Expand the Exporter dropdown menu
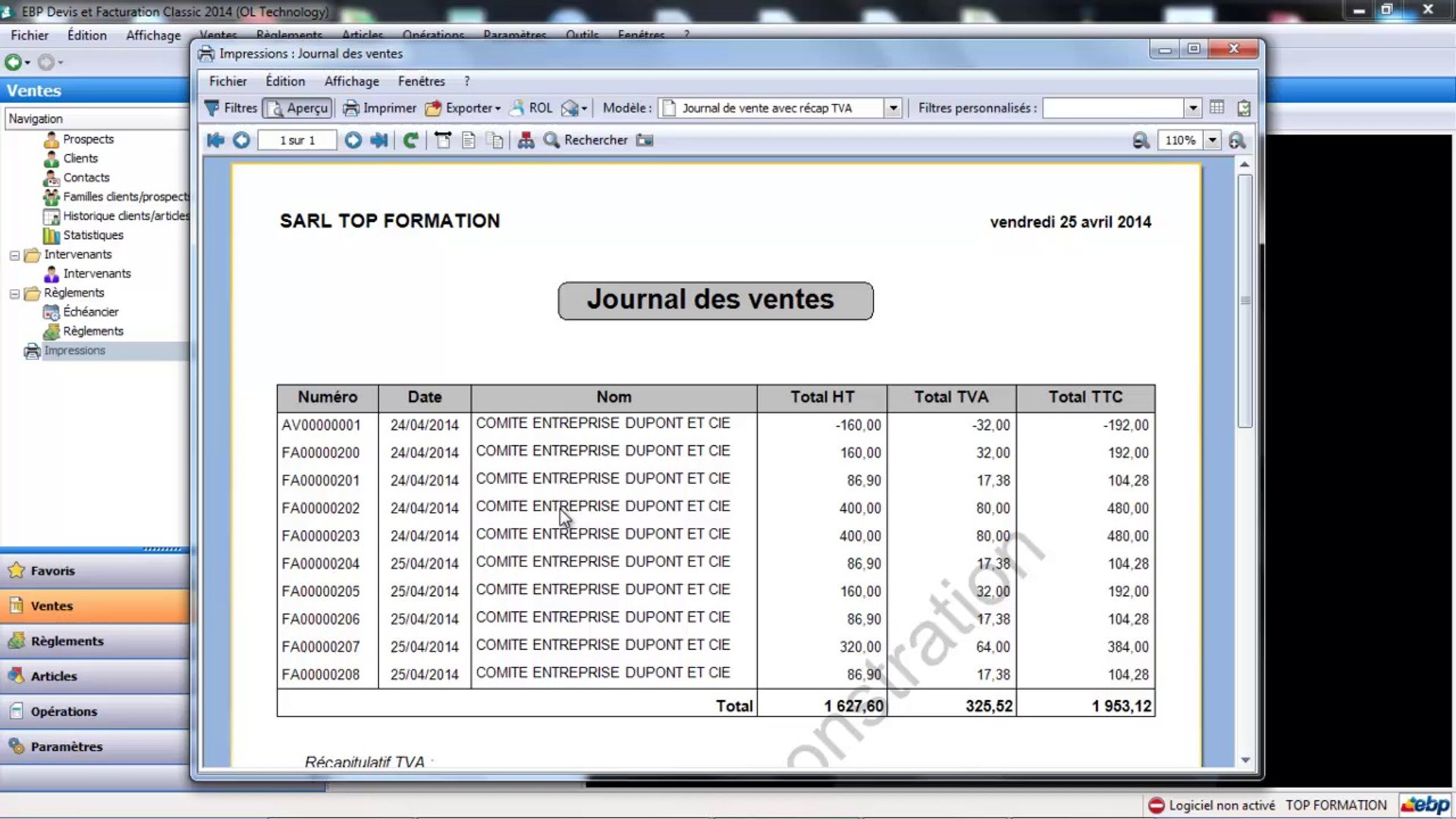1456x819 pixels. pos(497,108)
